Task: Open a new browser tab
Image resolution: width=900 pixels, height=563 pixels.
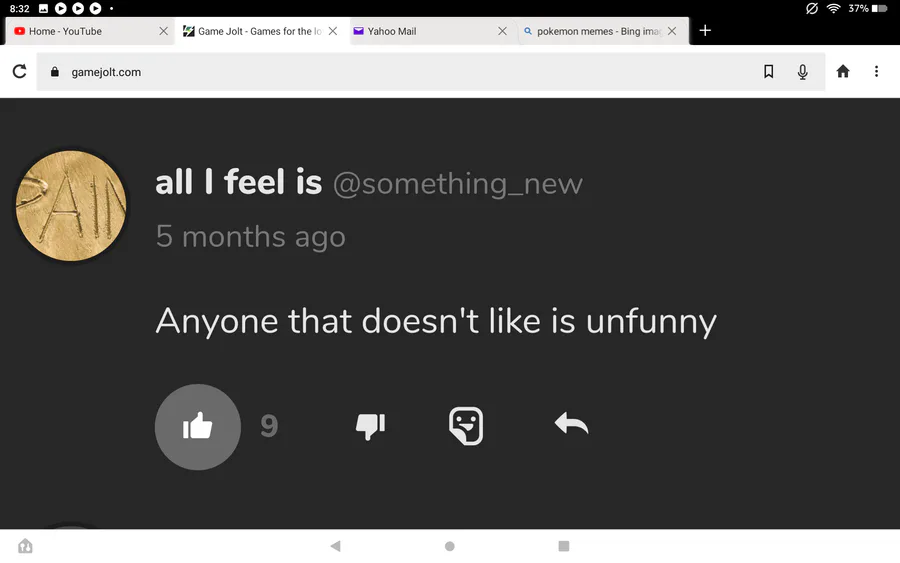Action: 705,31
